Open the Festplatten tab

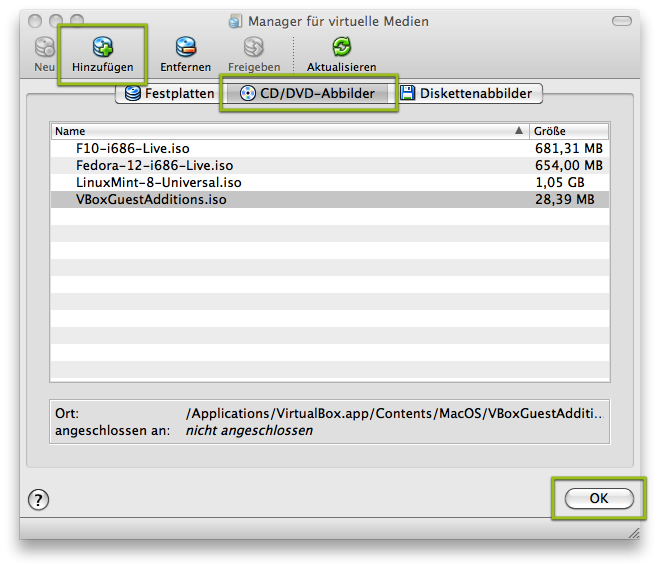(169, 93)
